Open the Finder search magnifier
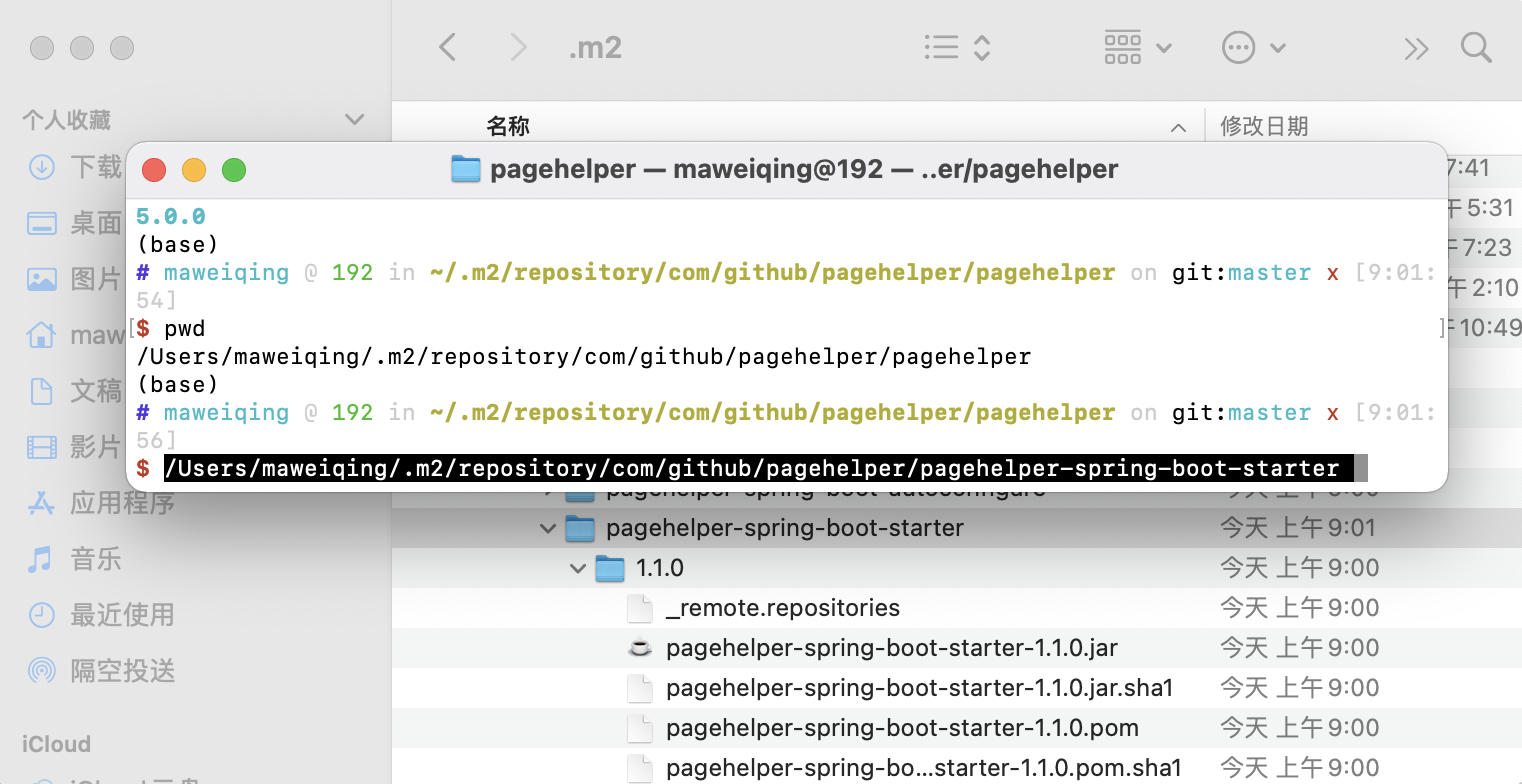The width and height of the screenshot is (1522, 784). click(1476, 47)
